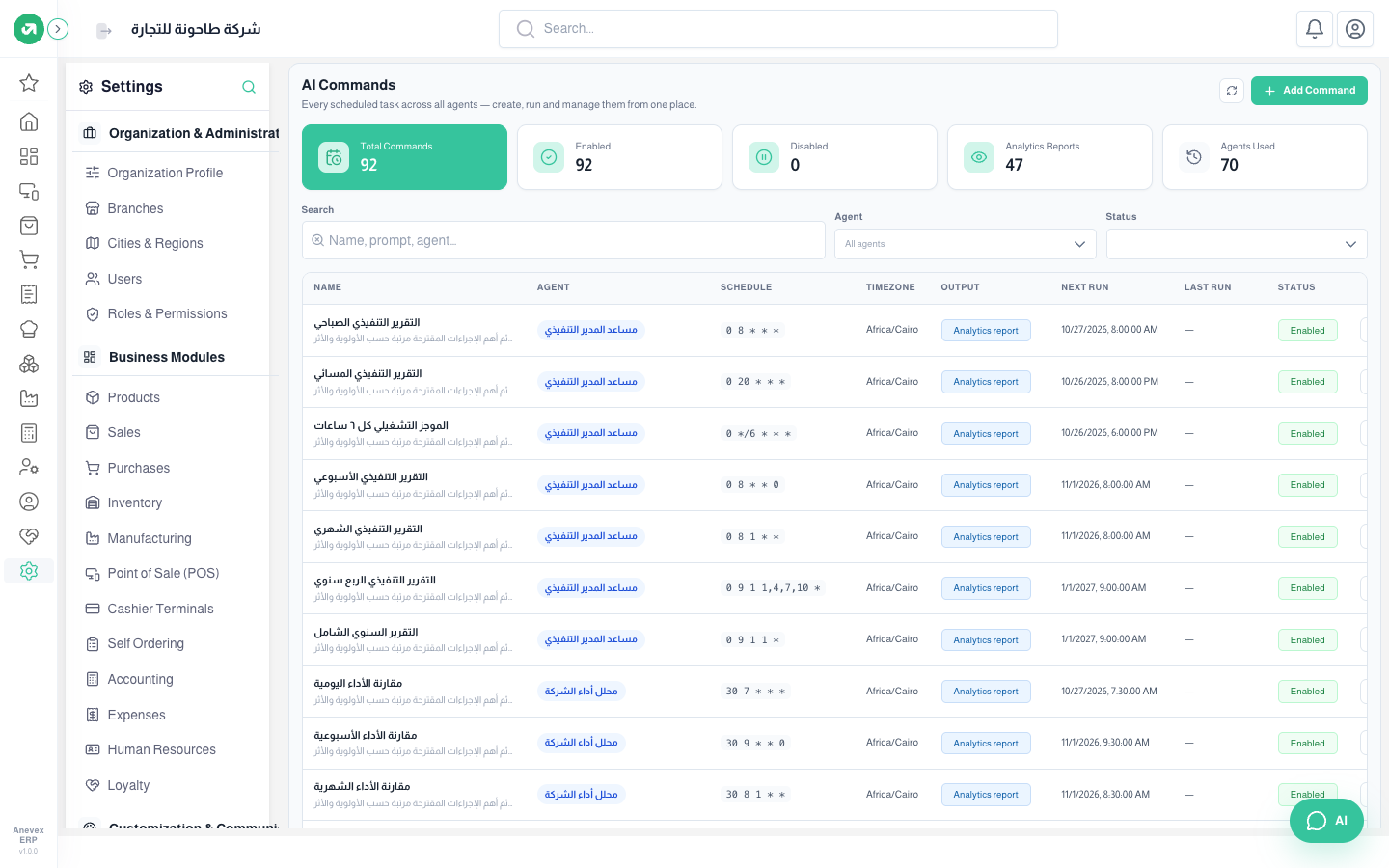Open the factory icon in left rail
Screen dimensions: 1389x868
[29, 398]
